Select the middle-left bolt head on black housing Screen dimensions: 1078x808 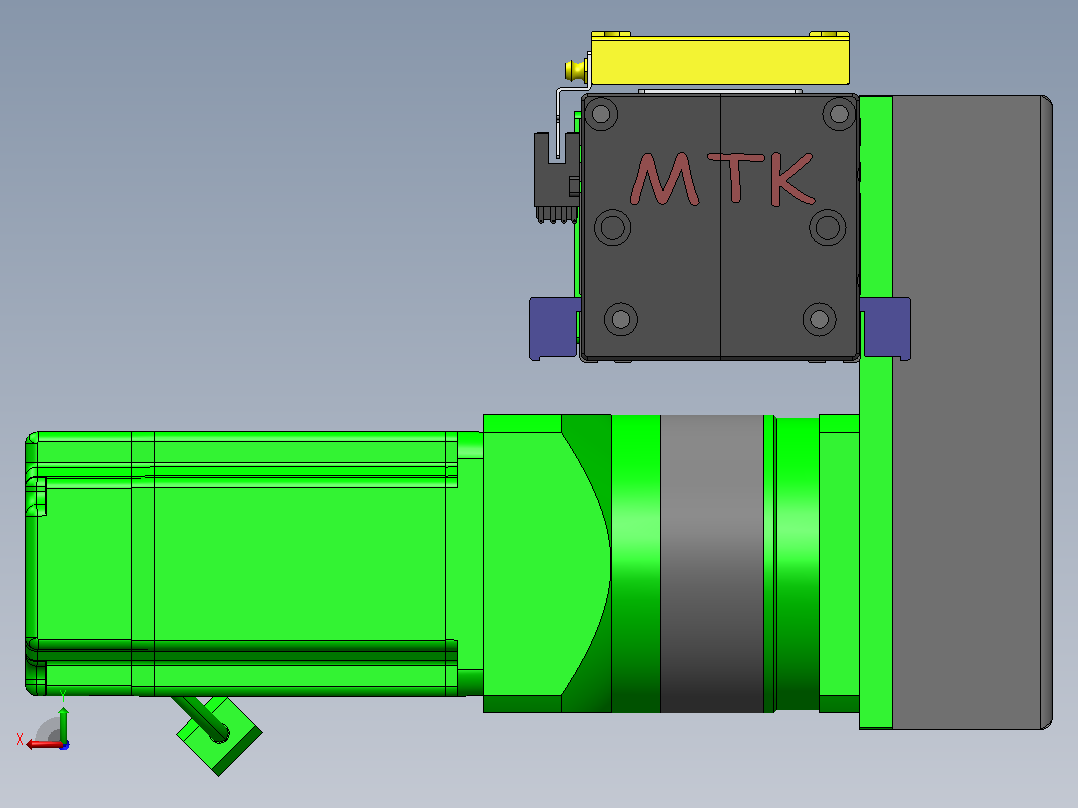pyautogui.click(x=613, y=227)
